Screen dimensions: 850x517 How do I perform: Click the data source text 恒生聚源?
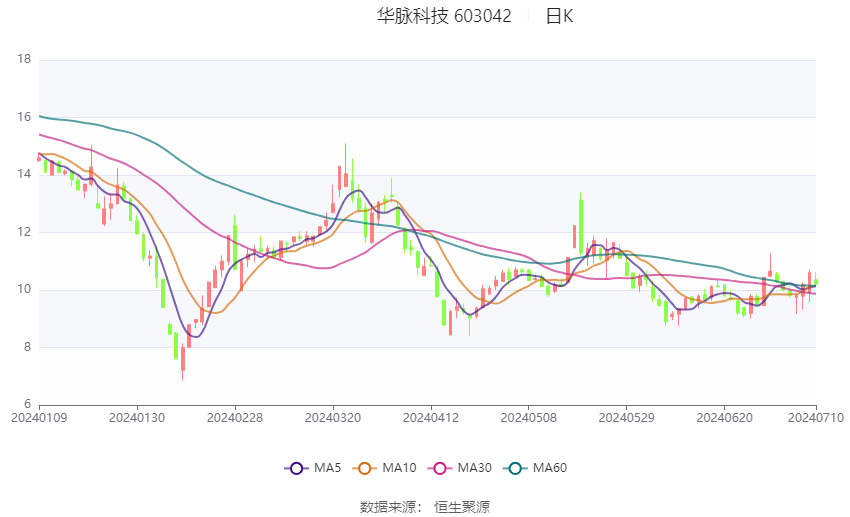click(x=462, y=507)
